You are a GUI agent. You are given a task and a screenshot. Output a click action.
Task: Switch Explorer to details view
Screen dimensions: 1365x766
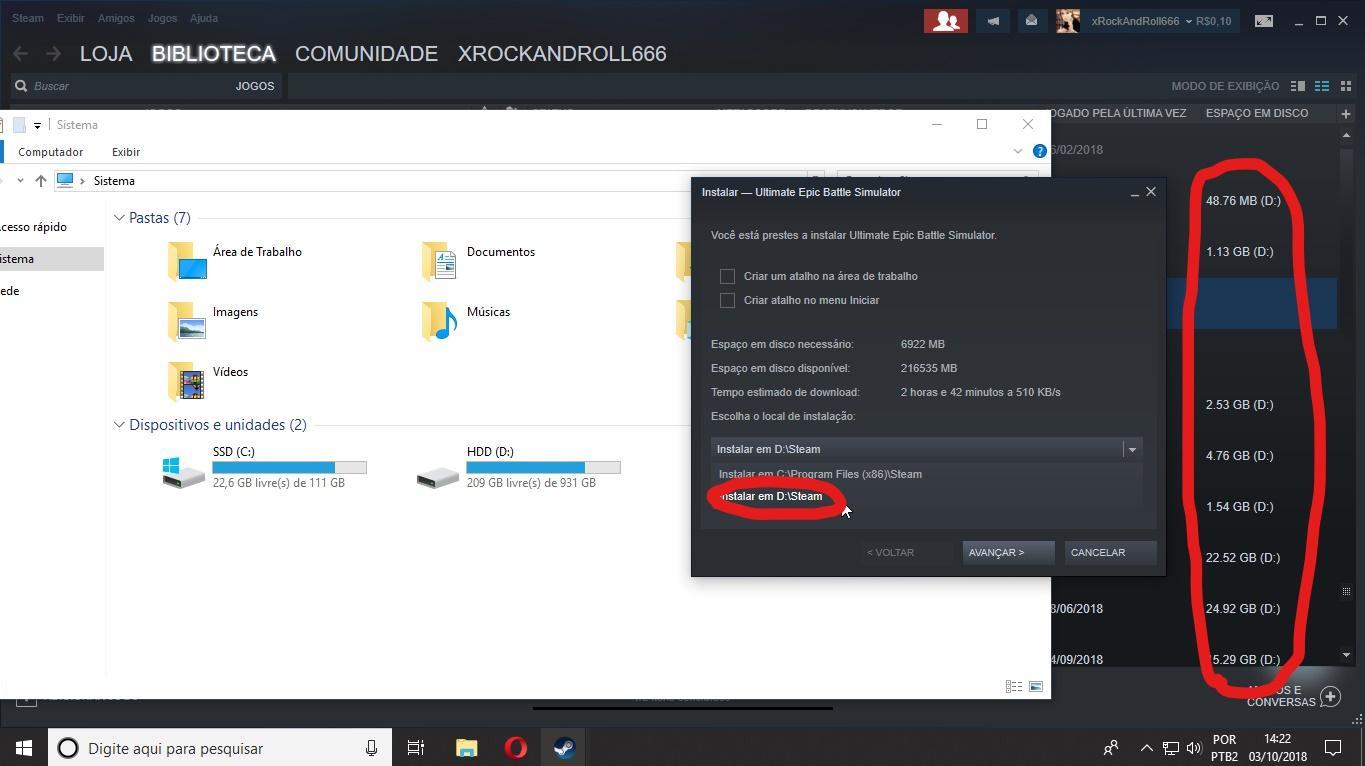coord(1014,687)
